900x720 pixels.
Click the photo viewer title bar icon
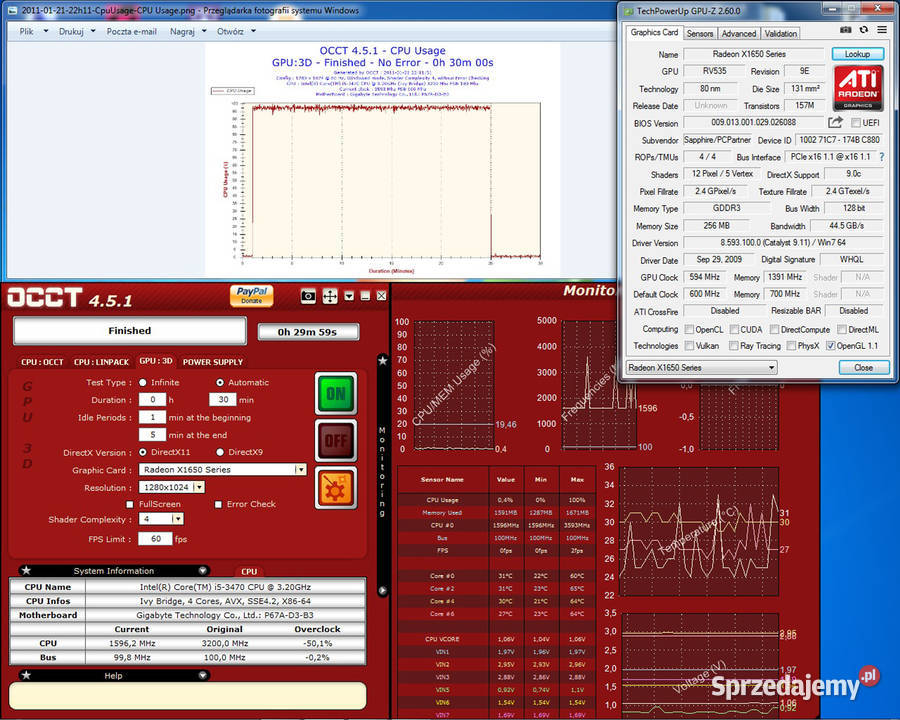point(13,10)
